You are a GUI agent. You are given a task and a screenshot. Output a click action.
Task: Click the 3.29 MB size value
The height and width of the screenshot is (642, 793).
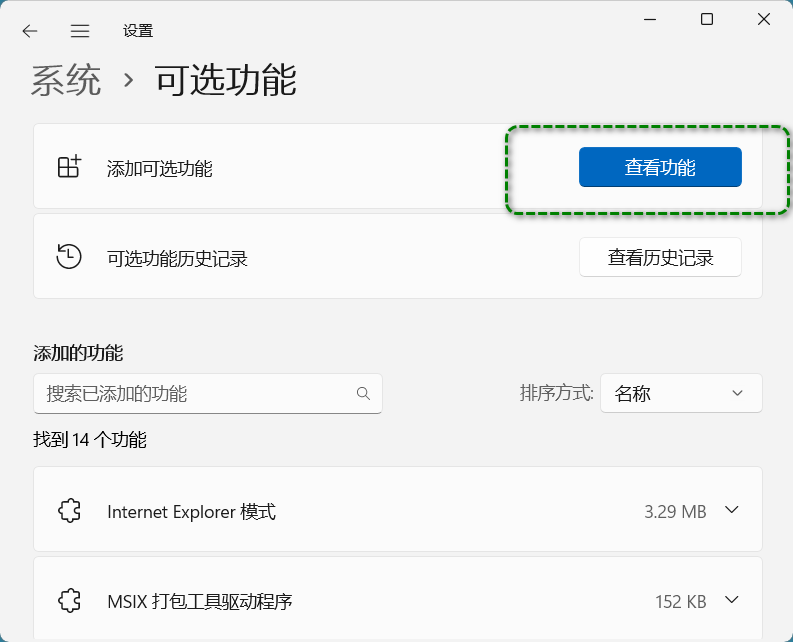click(x=675, y=512)
